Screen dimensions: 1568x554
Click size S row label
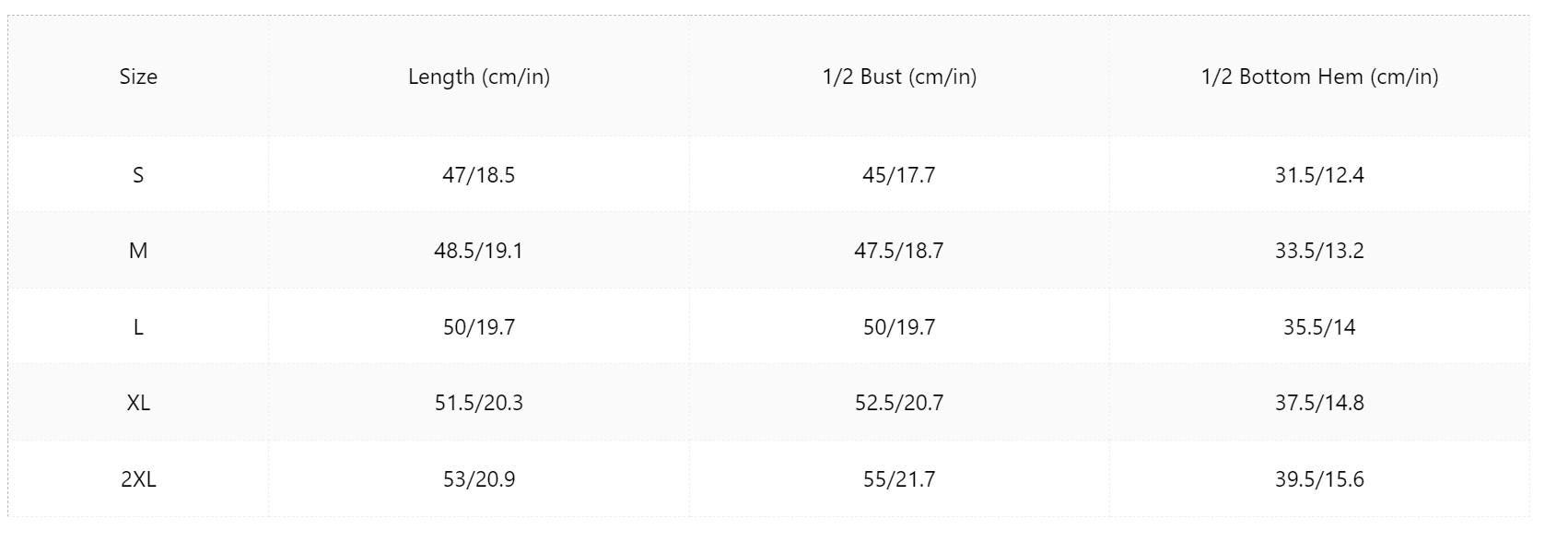tap(138, 175)
